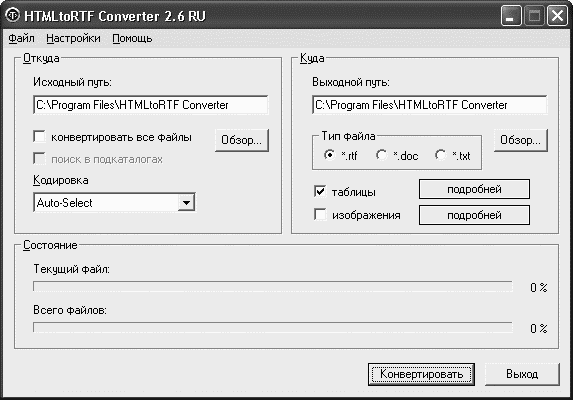Select the *.rtf file type radio button
This screenshot has height=400, width=573.
click(329, 155)
